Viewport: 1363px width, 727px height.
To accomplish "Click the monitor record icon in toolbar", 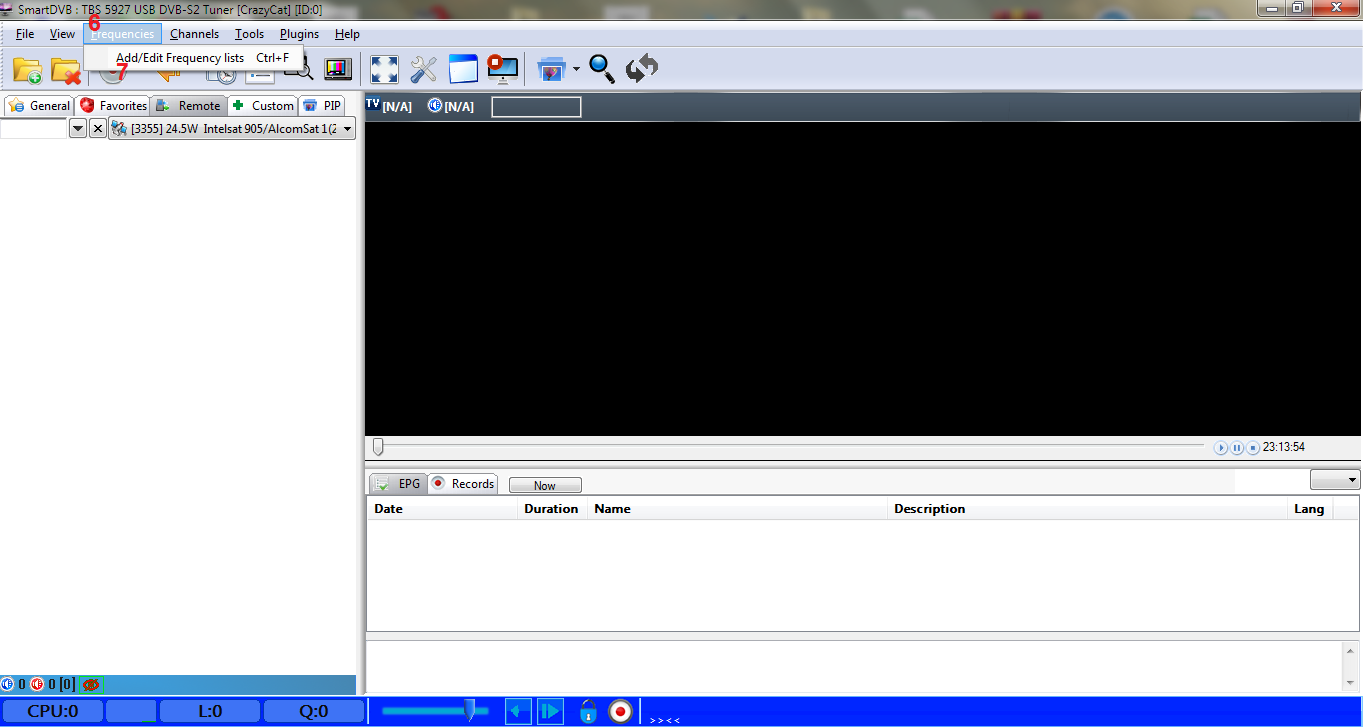I will [502, 69].
